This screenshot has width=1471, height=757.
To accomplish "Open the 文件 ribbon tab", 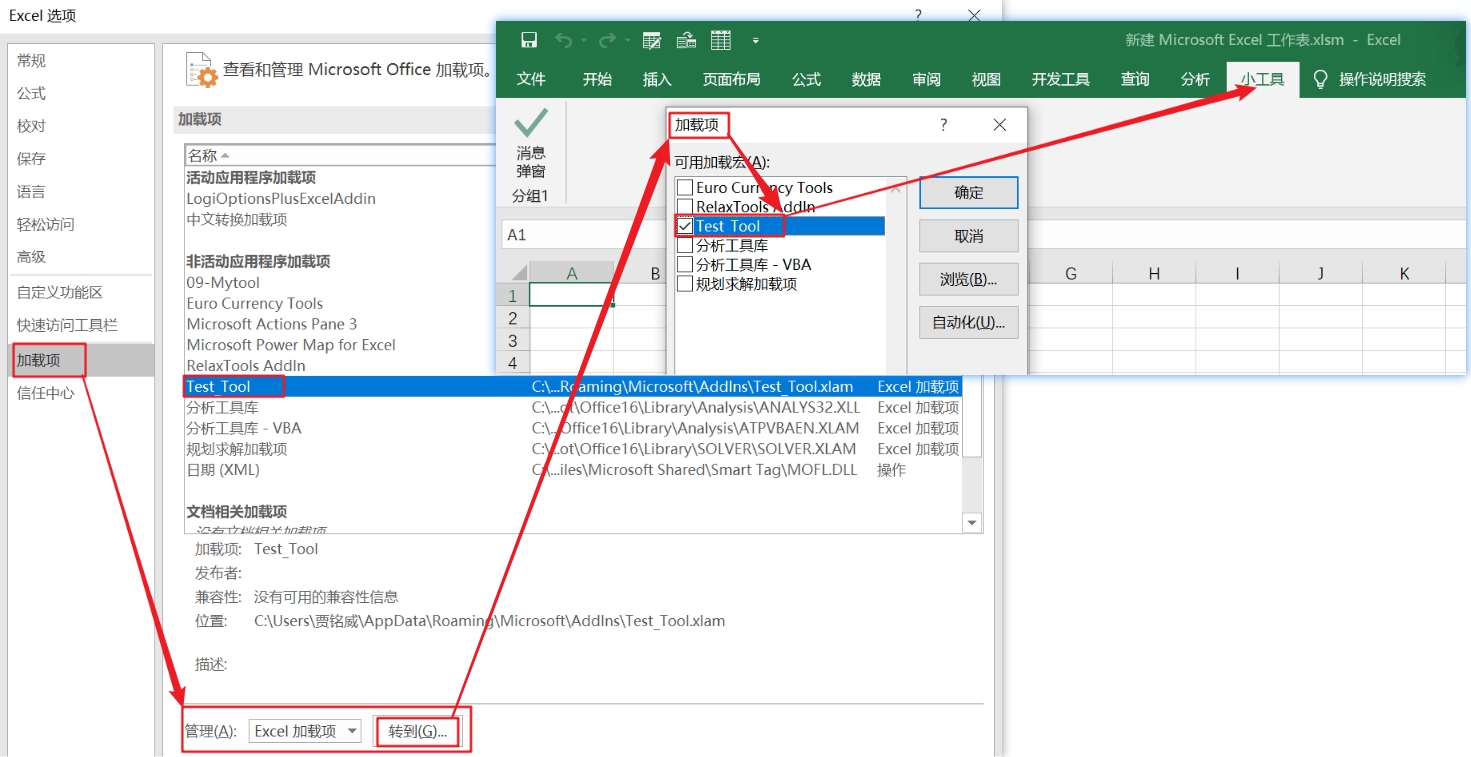I will point(531,80).
